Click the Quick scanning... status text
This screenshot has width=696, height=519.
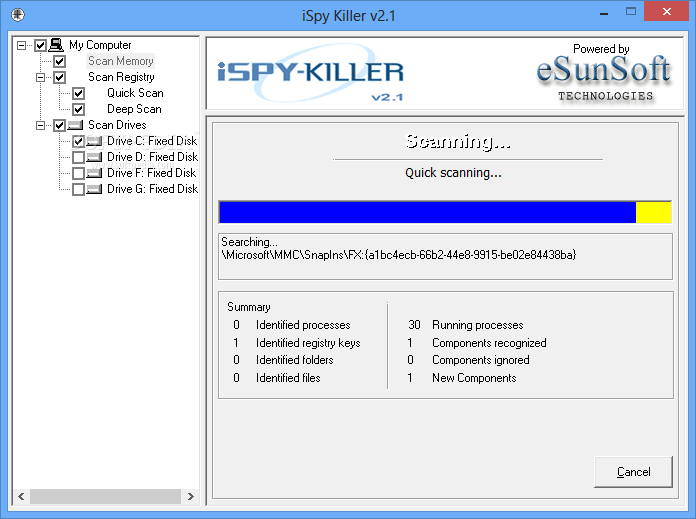point(453,173)
